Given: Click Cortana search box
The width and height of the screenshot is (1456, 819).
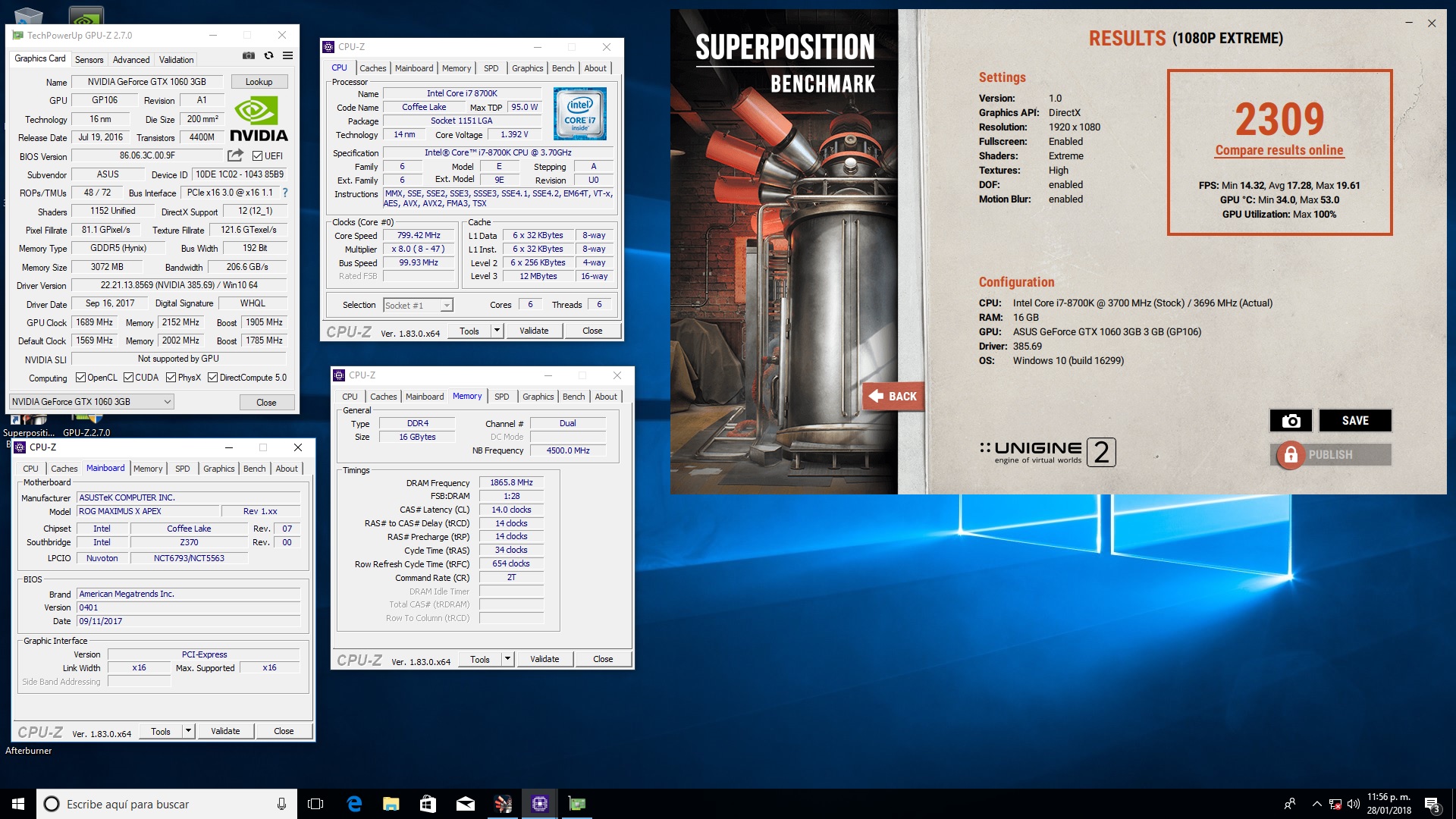Looking at the screenshot, I should (x=166, y=804).
